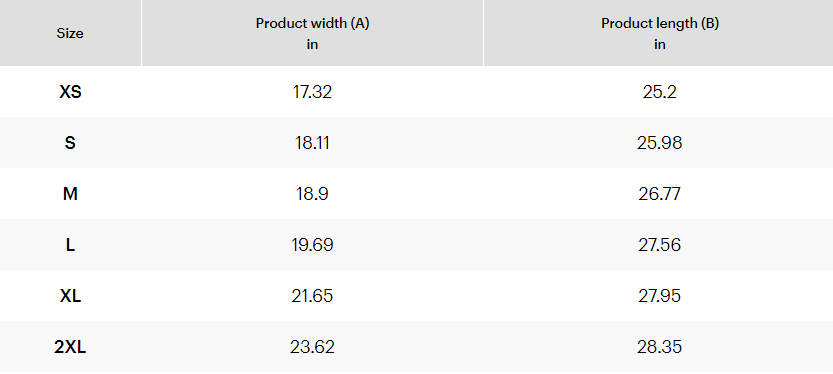The image size is (833, 374).
Task: Select the 17.32 width value
Action: click(x=312, y=92)
